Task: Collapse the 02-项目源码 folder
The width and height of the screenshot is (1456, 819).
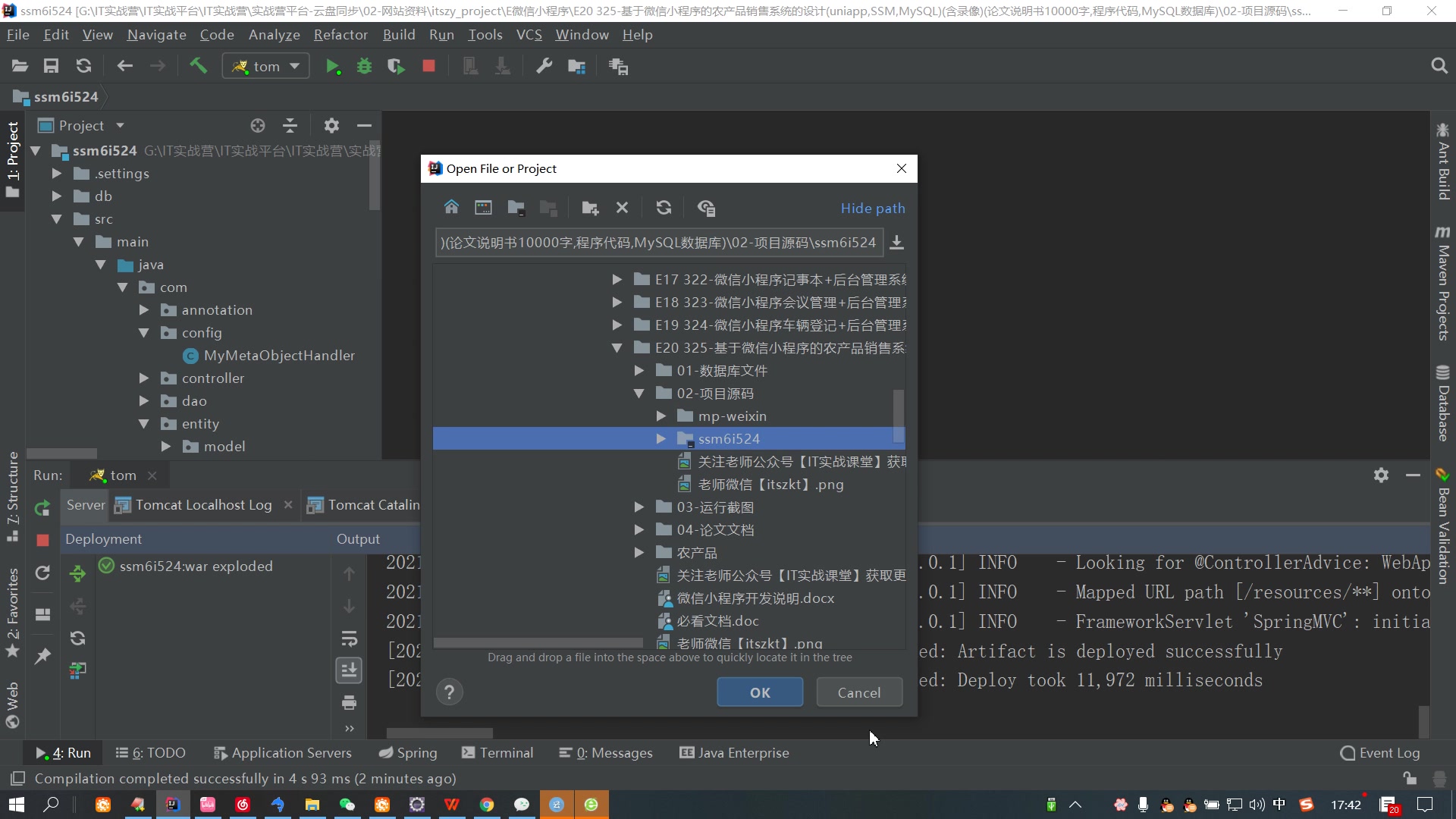Action: click(x=639, y=394)
